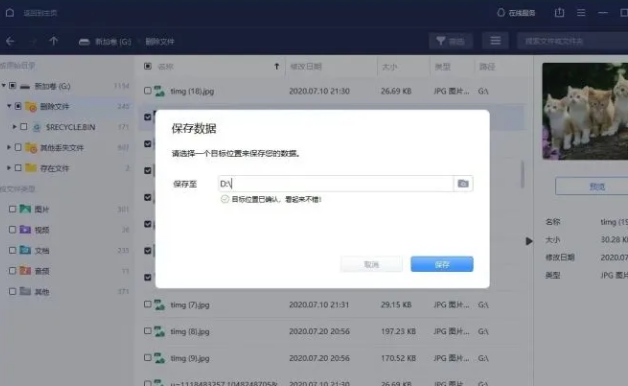The image size is (628, 386).
Task: Select the 删除文件 breadcrumb
Action: click(160, 41)
